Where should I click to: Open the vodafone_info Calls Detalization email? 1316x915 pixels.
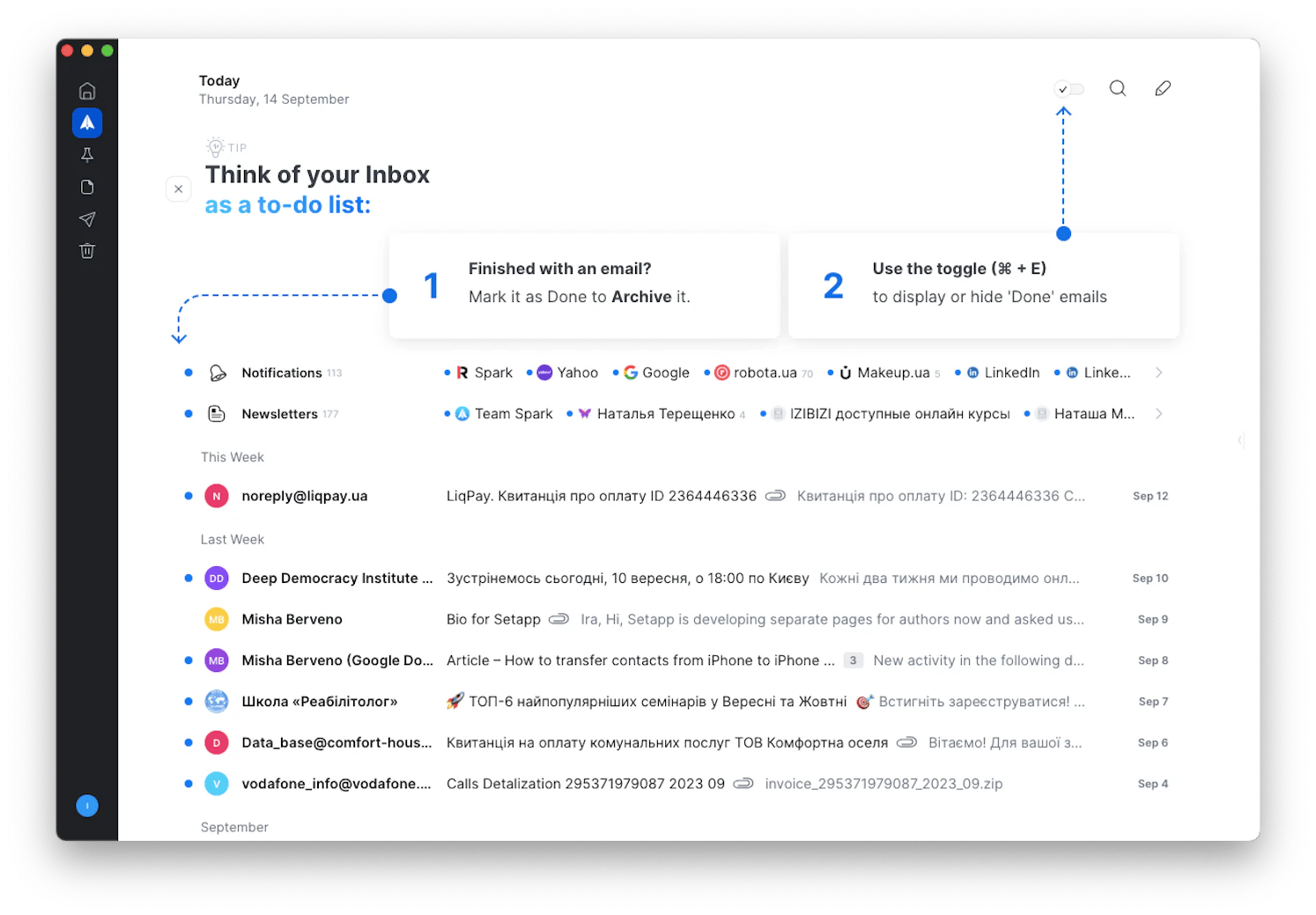point(675,784)
